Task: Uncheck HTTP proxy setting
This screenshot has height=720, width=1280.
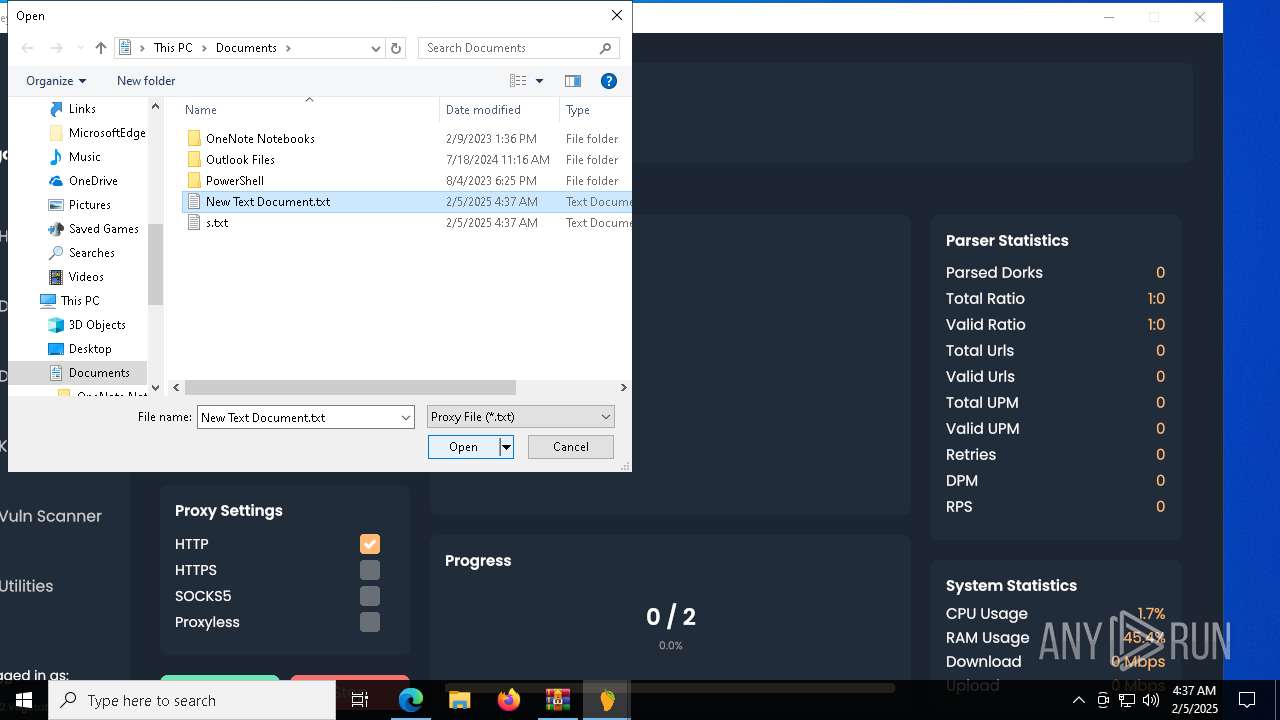Action: click(370, 544)
